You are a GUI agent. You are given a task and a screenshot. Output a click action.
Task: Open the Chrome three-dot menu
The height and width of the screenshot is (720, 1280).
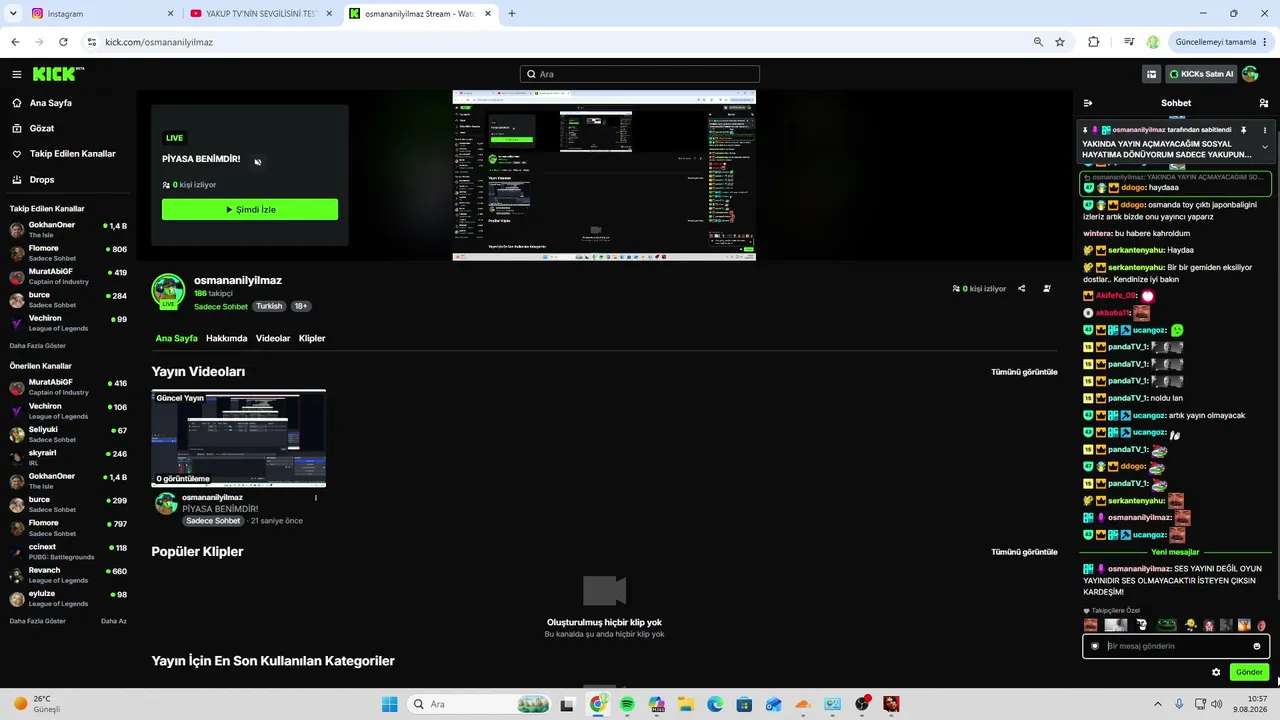coord(1265,42)
